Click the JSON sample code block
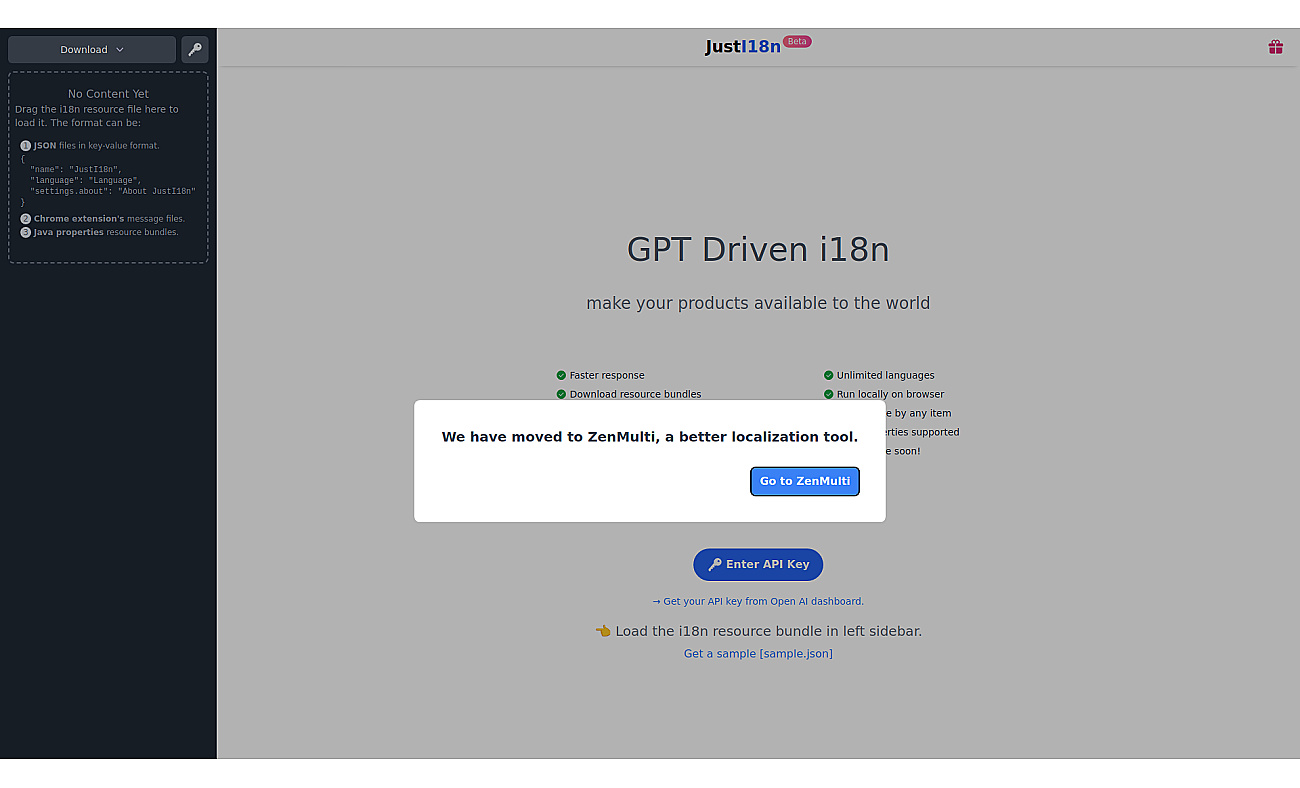The image size is (1300, 788). 108,180
